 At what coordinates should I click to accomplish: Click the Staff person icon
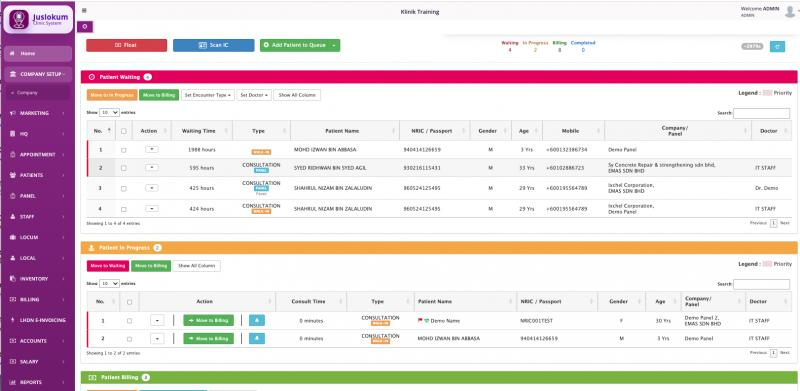(x=13, y=216)
